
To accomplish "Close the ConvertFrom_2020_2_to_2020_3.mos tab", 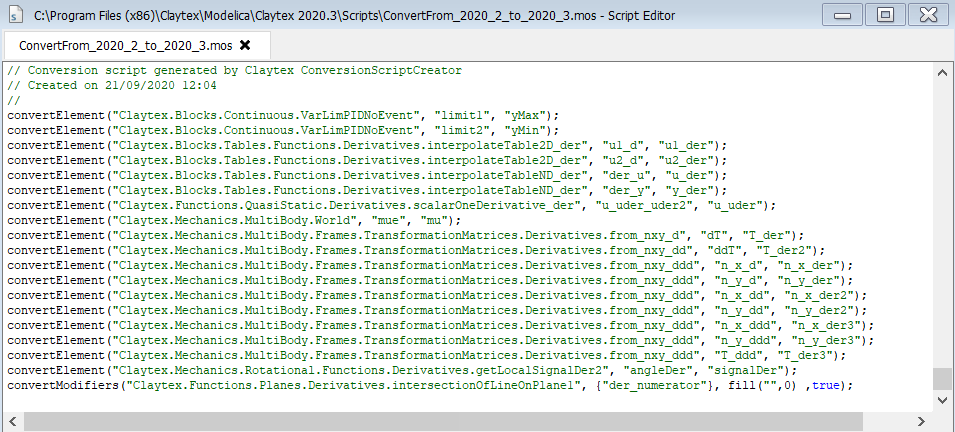I will pos(245,45).
